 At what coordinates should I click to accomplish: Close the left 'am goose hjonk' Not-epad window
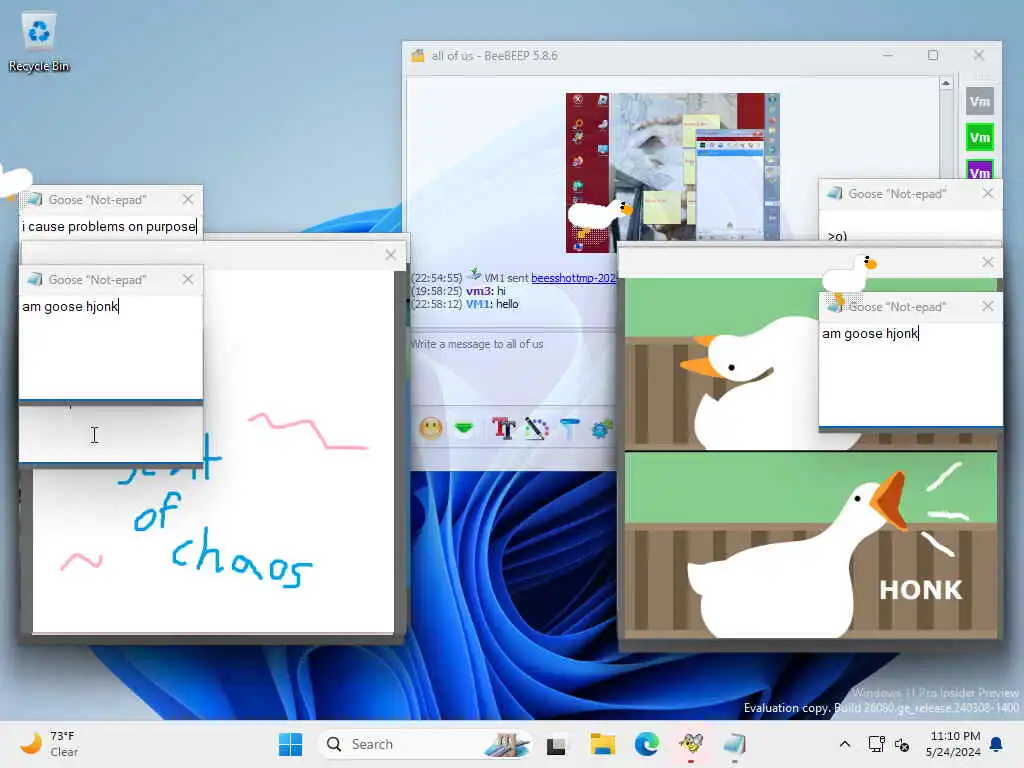pyautogui.click(x=188, y=280)
